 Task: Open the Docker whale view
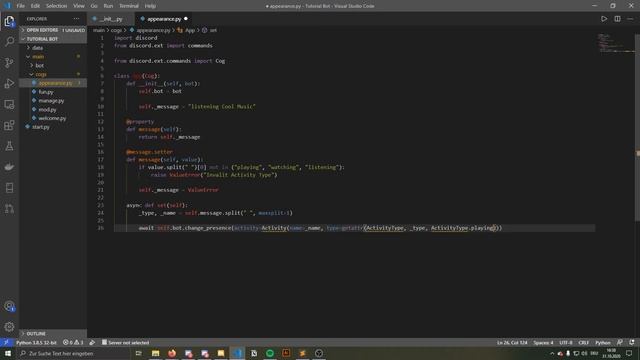pos(9,167)
